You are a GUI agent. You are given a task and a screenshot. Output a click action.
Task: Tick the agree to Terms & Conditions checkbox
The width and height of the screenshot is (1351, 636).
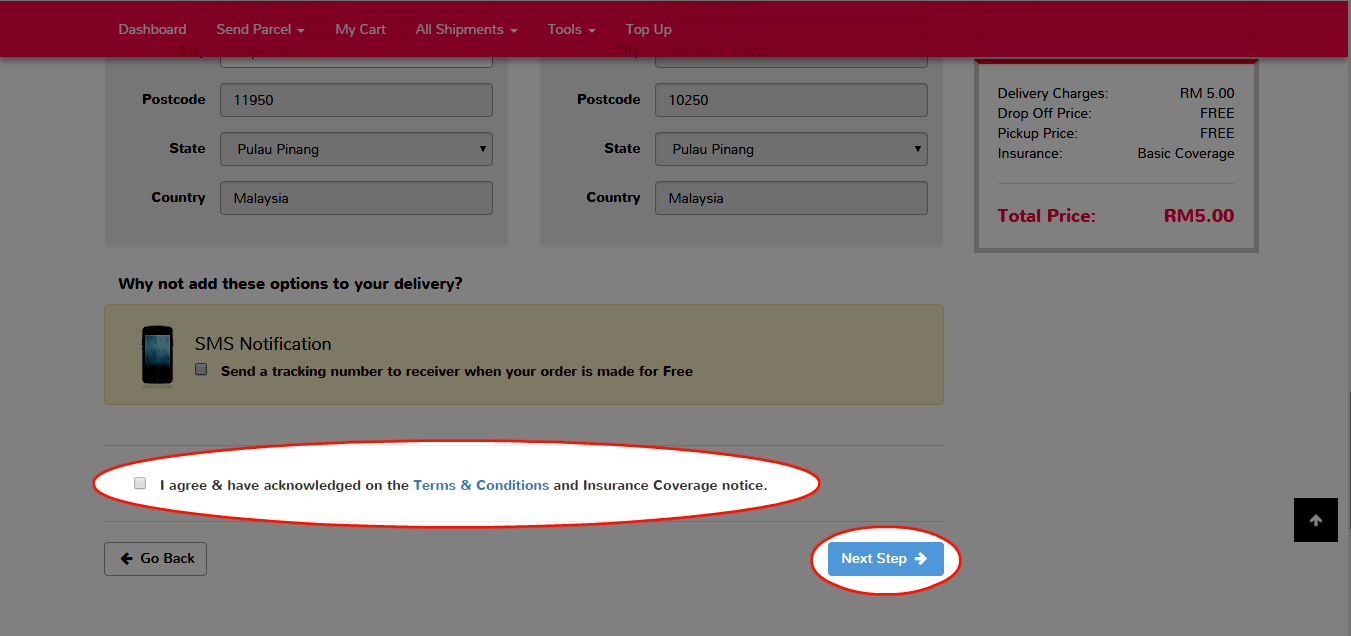(140, 484)
